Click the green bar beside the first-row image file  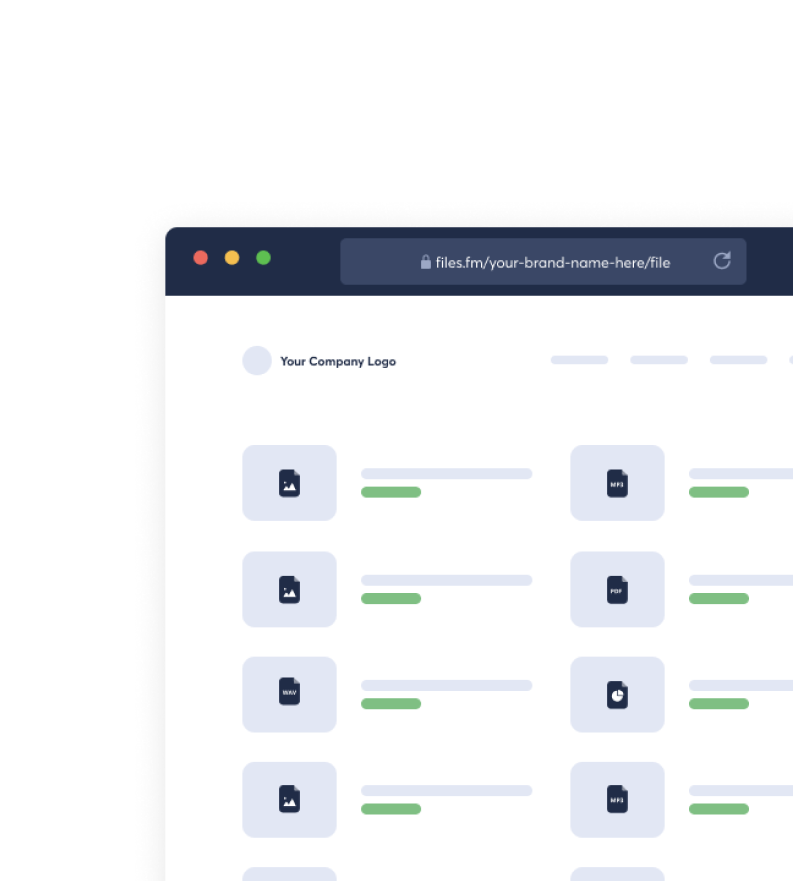click(391, 492)
